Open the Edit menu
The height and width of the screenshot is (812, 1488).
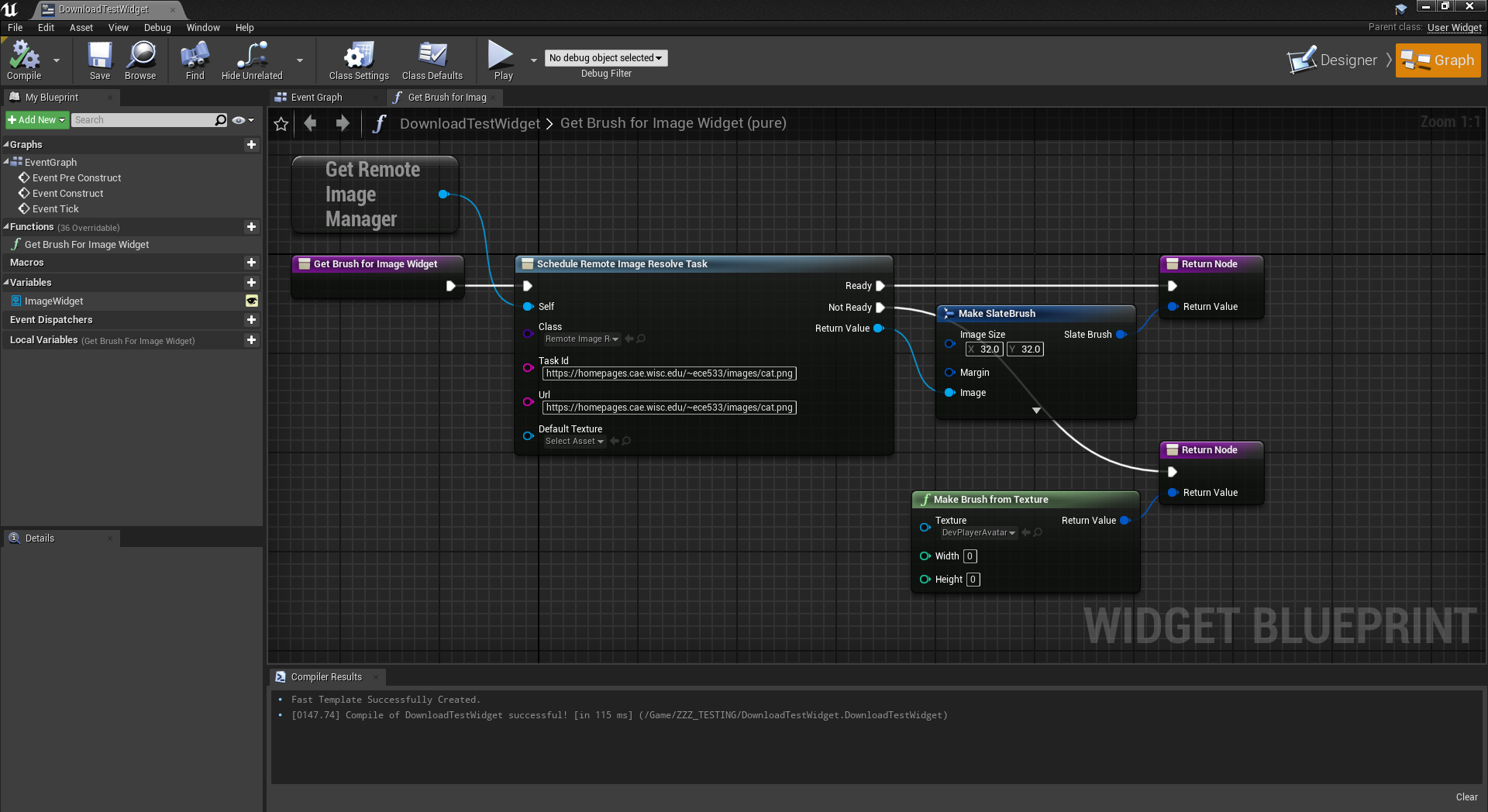[x=46, y=28]
